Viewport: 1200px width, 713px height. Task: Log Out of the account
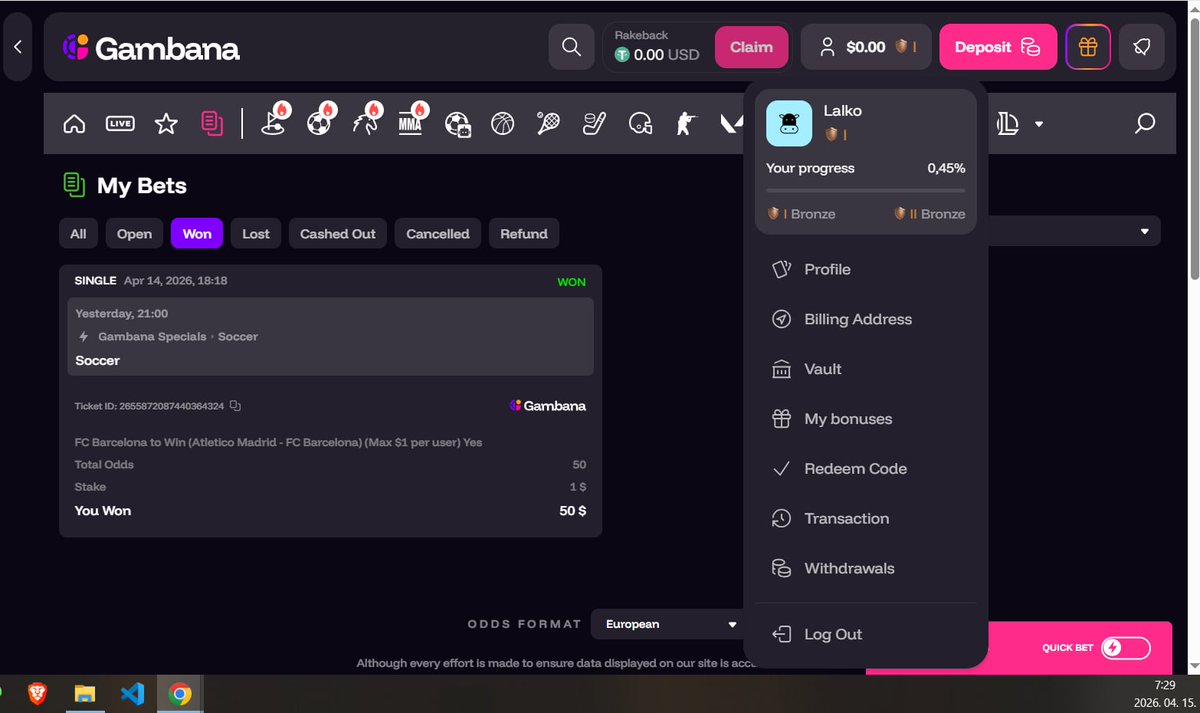866,634
